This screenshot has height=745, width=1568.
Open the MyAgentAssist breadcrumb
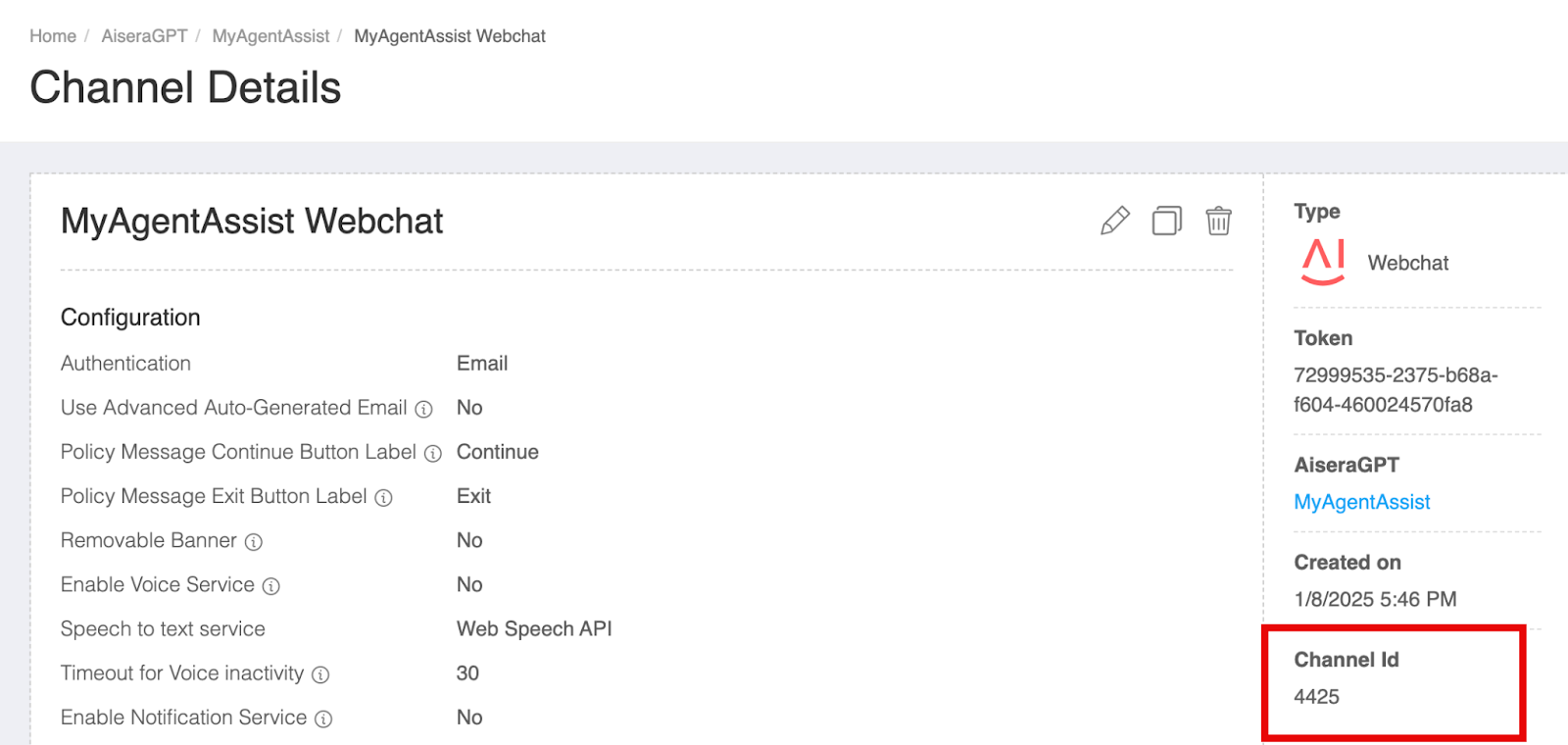click(x=270, y=36)
